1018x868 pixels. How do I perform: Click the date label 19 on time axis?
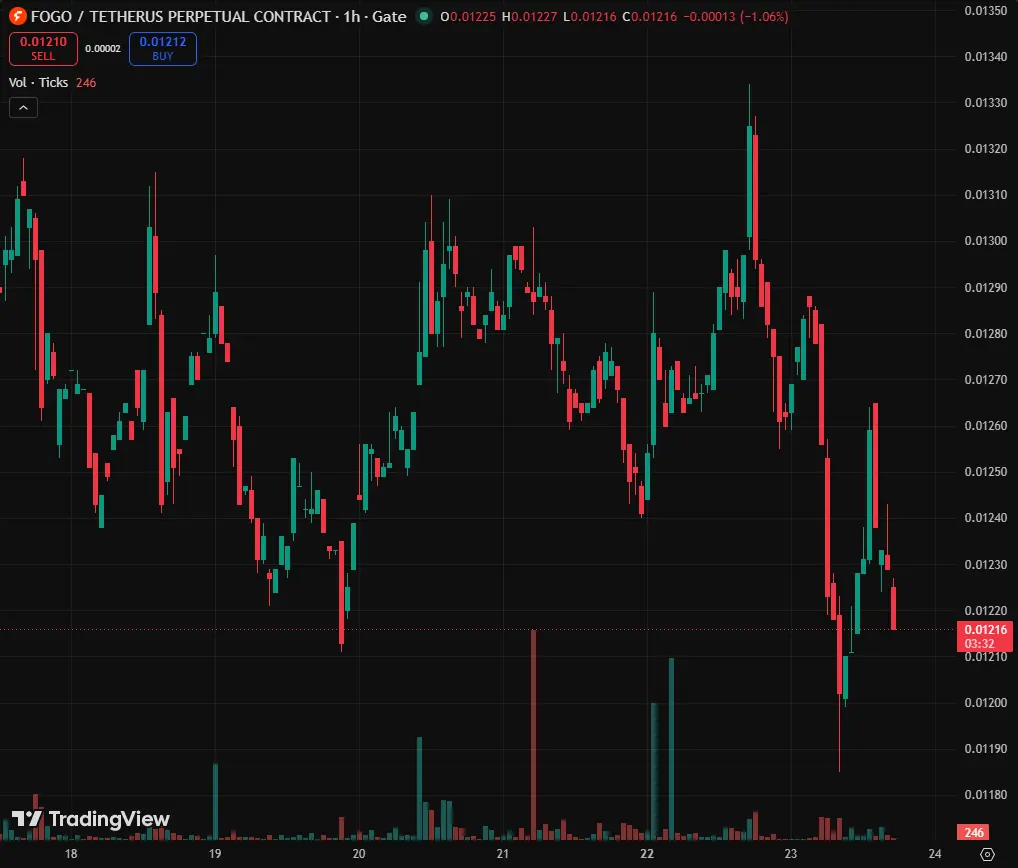point(215,854)
